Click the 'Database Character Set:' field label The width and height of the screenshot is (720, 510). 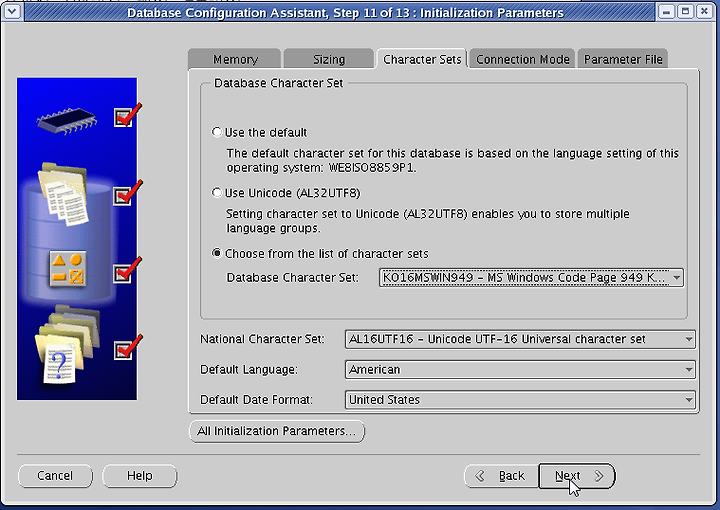coord(292,278)
